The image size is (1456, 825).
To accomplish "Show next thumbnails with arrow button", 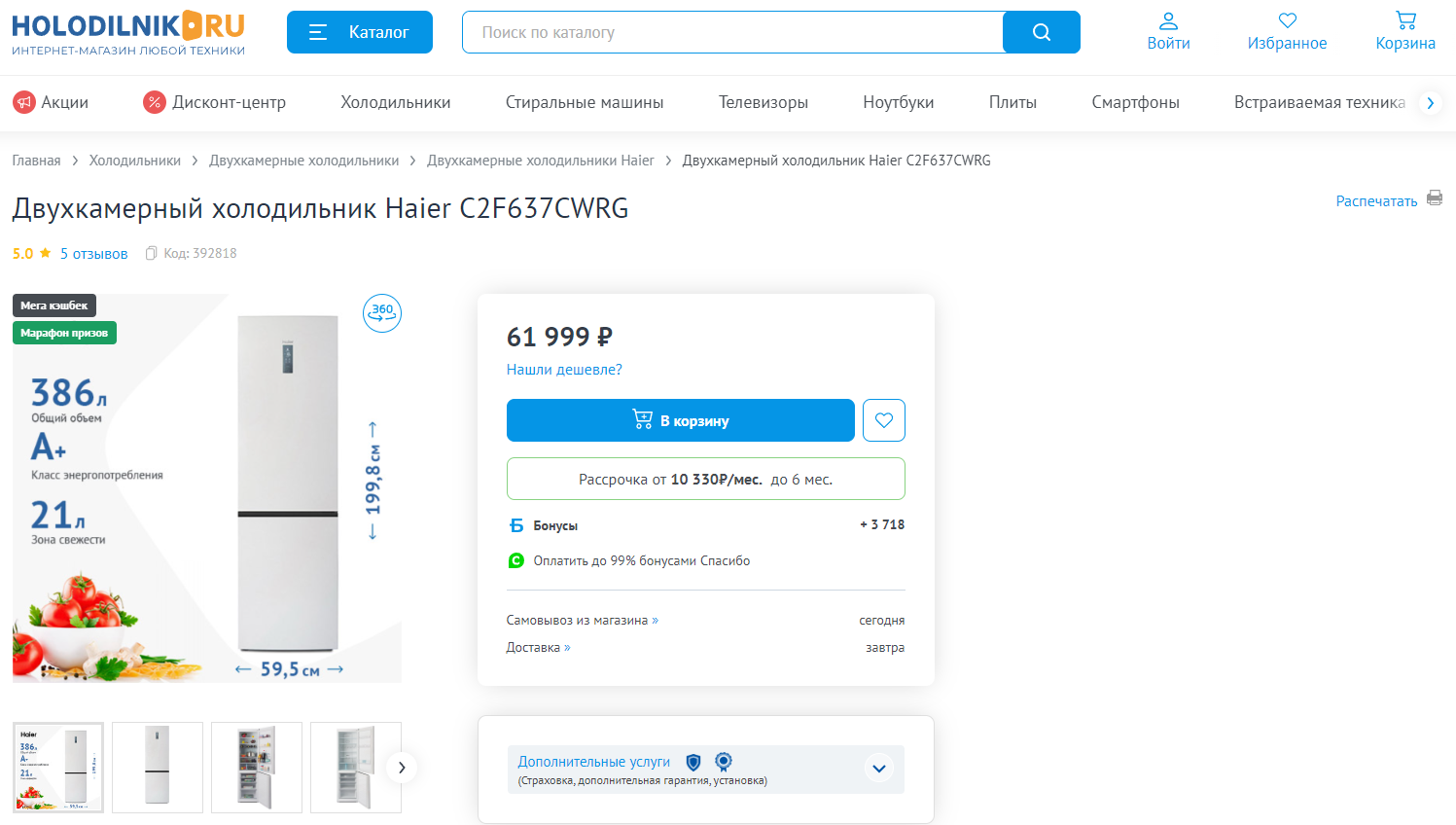I will (x=402, y=768).
